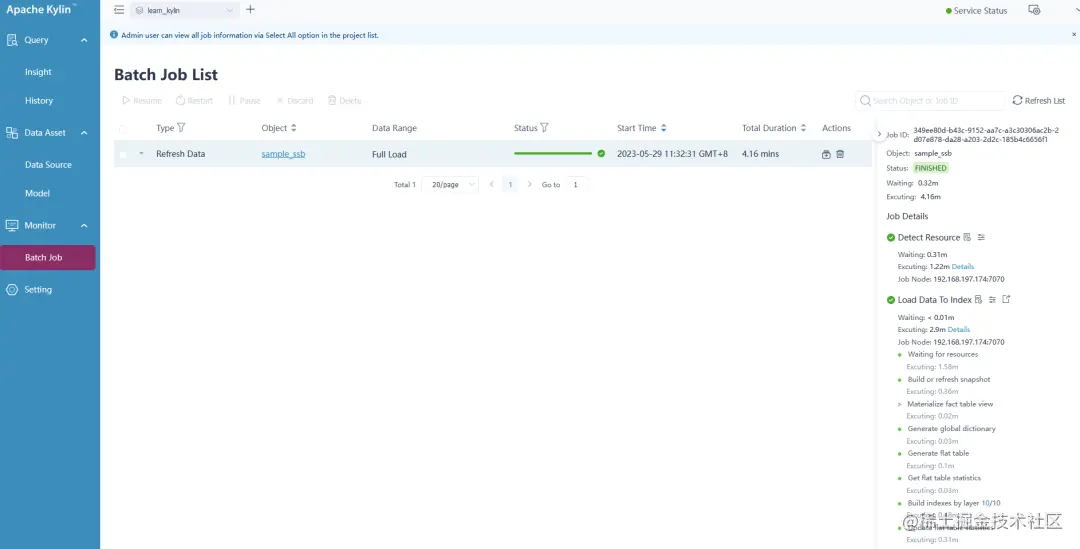Click the green finished status checkmark in row
This screenshot has width=1080, height=549.
click(x=601, y=154)
